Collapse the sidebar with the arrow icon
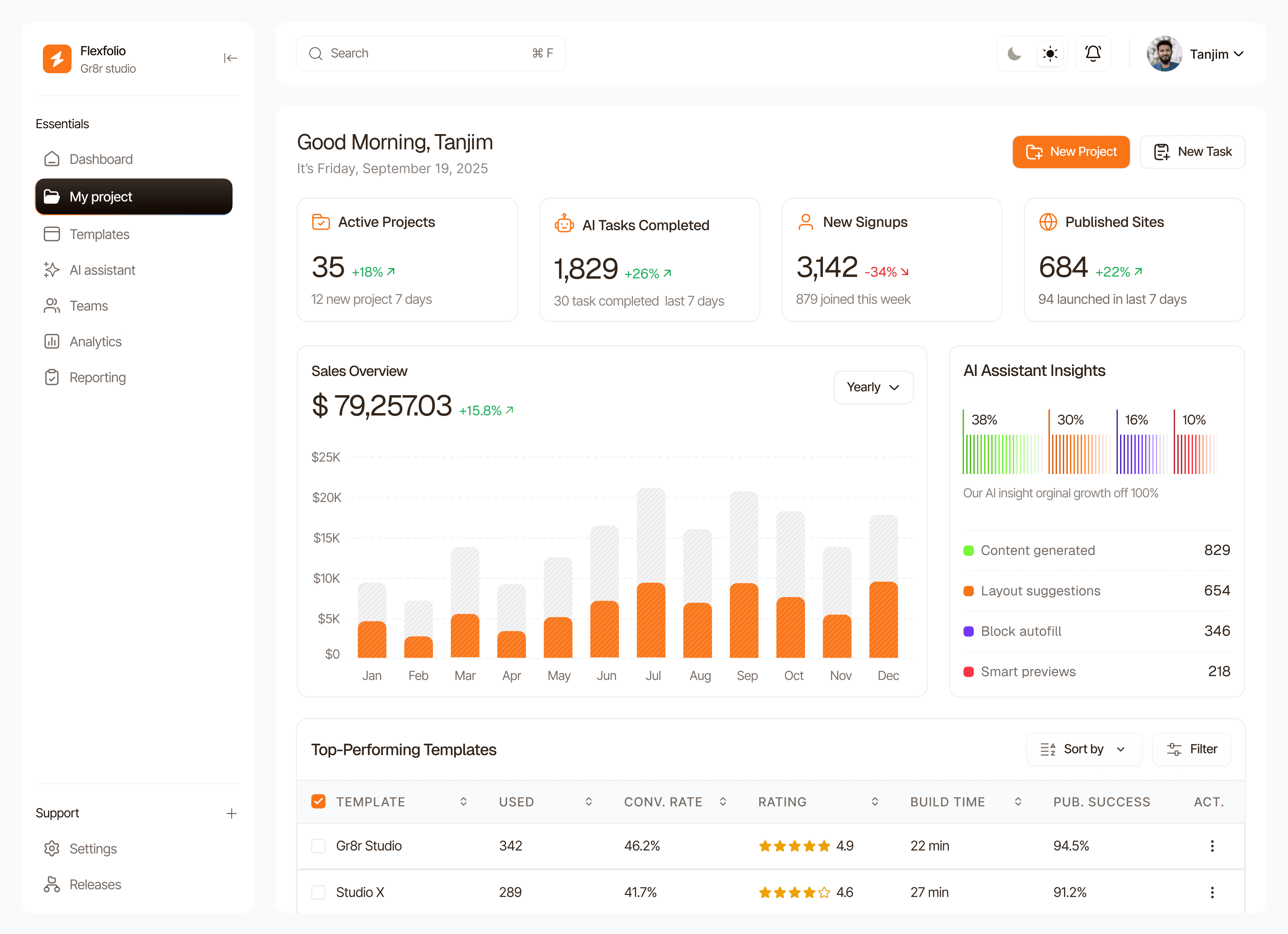This screenshot has height=934, width=1288. [230, 58]
